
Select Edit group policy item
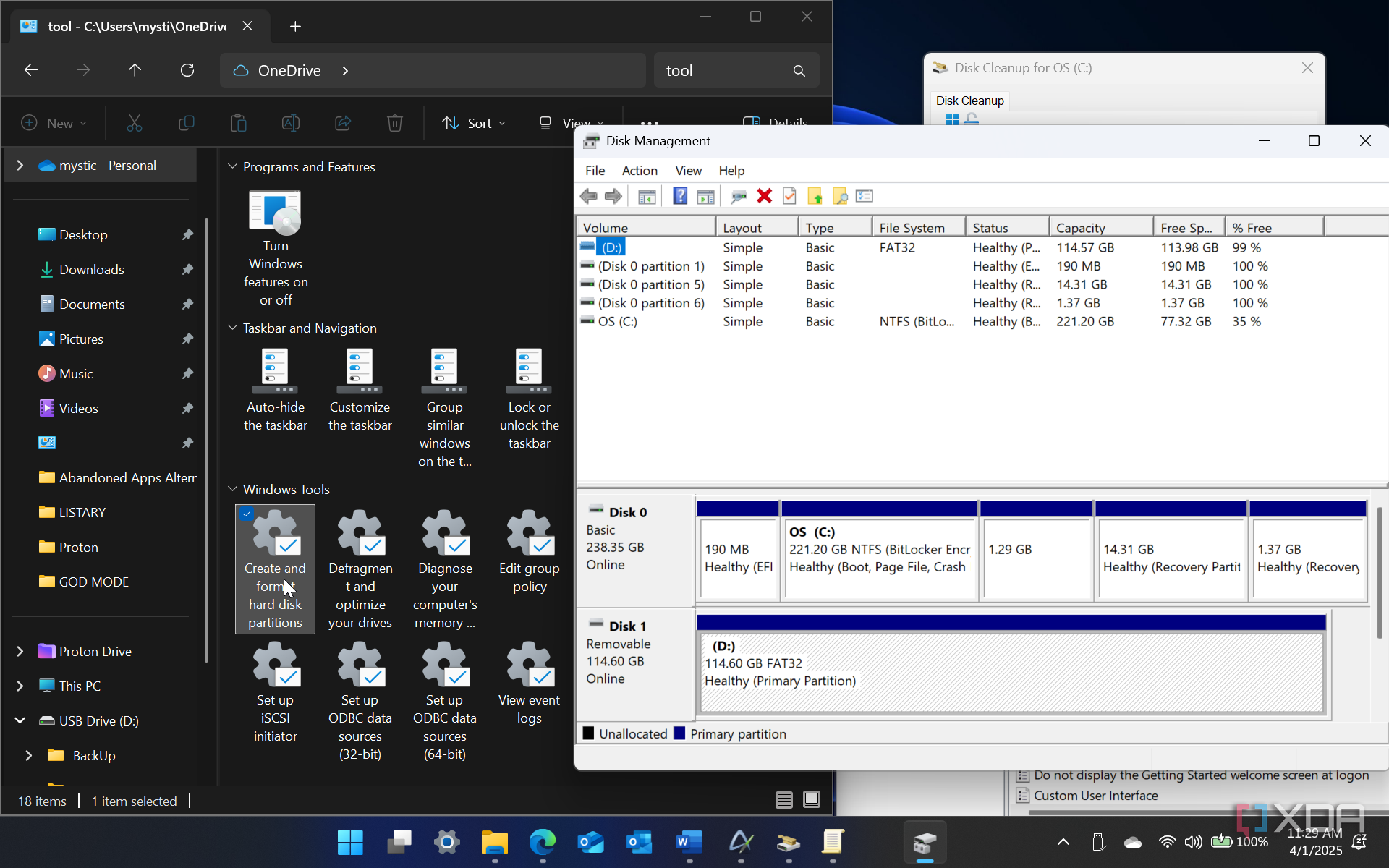[x=530, y=551]
